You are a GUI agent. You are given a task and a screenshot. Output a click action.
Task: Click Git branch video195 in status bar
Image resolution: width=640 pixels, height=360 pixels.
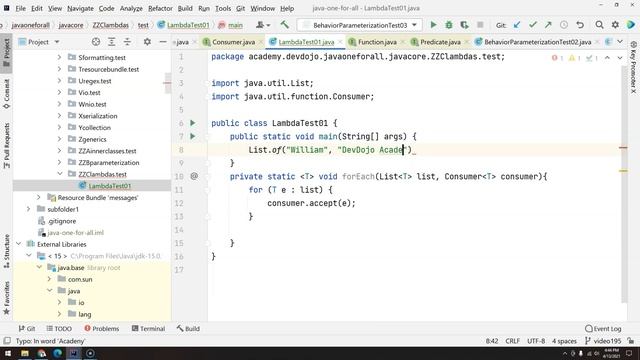tap(603, 341)
